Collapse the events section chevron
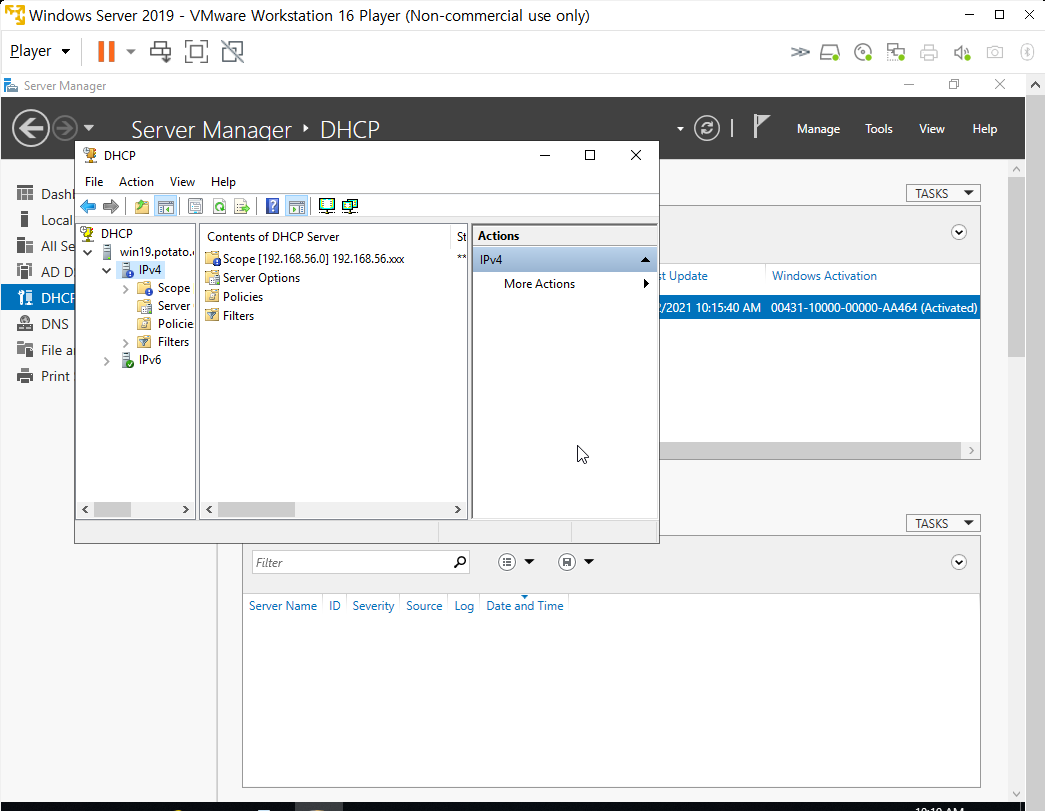Image resolution: width=1045 pixels, height=811 pixels. pyautogui.click(x=958, y=562)
